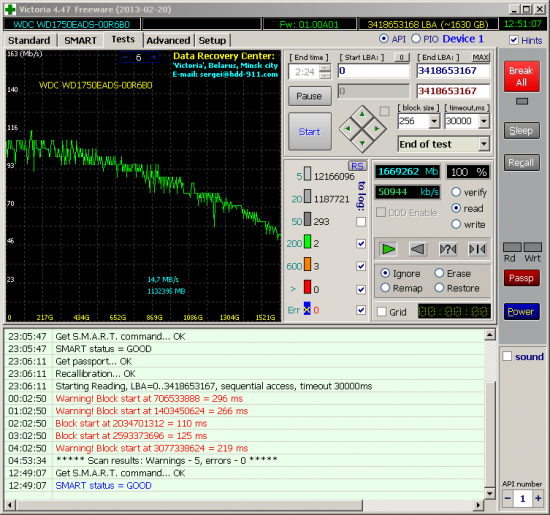Click the reverse scan arrow icon
This screenshot has width=550, height=515.
[x=417, y=249]
